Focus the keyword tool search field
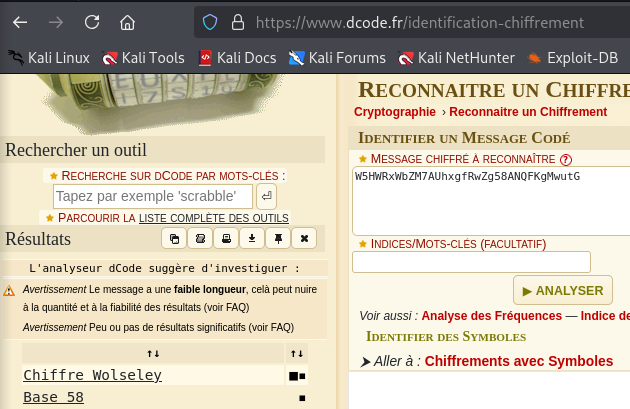 click(x=153, y=196)
